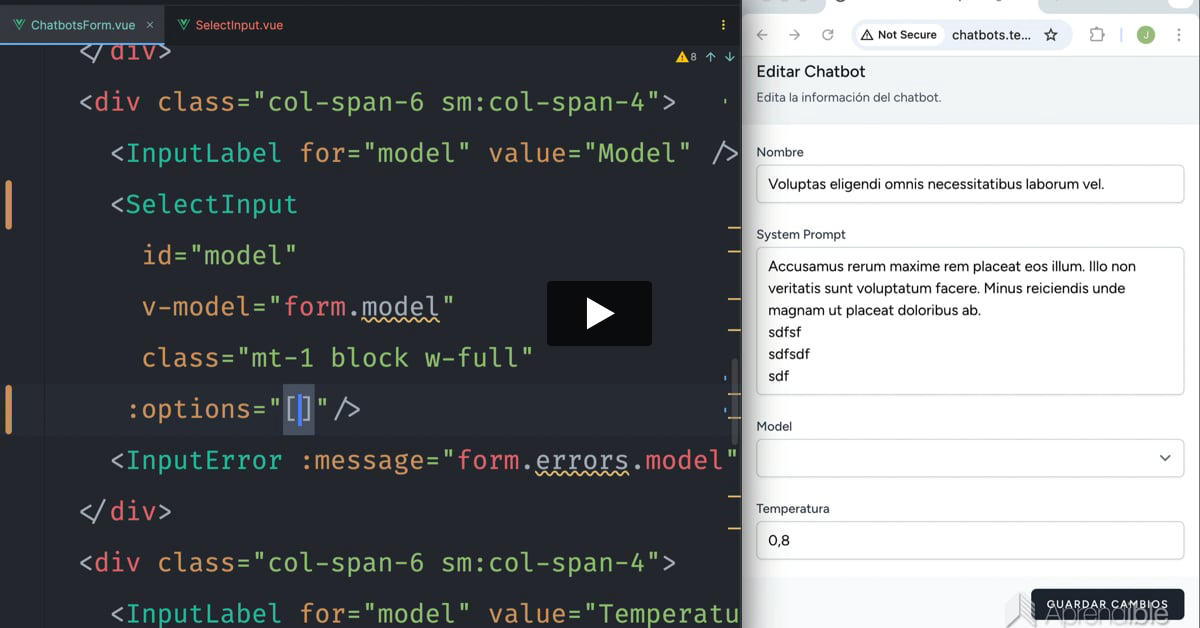Click the warnings indicator showing 8
The image size is (1200, 628).
[x=686, y=57]
